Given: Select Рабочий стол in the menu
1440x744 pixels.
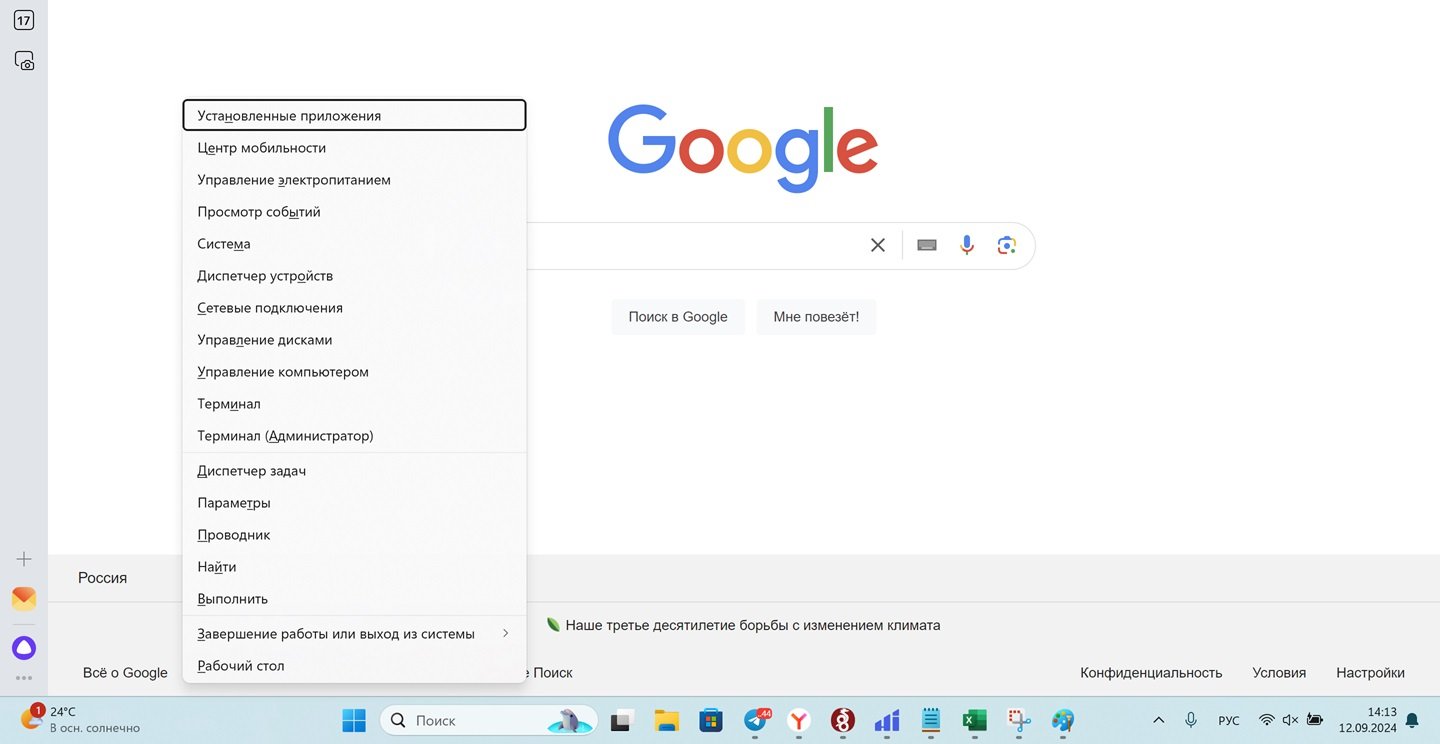Looking at the screenshot, I should (354, 666).
